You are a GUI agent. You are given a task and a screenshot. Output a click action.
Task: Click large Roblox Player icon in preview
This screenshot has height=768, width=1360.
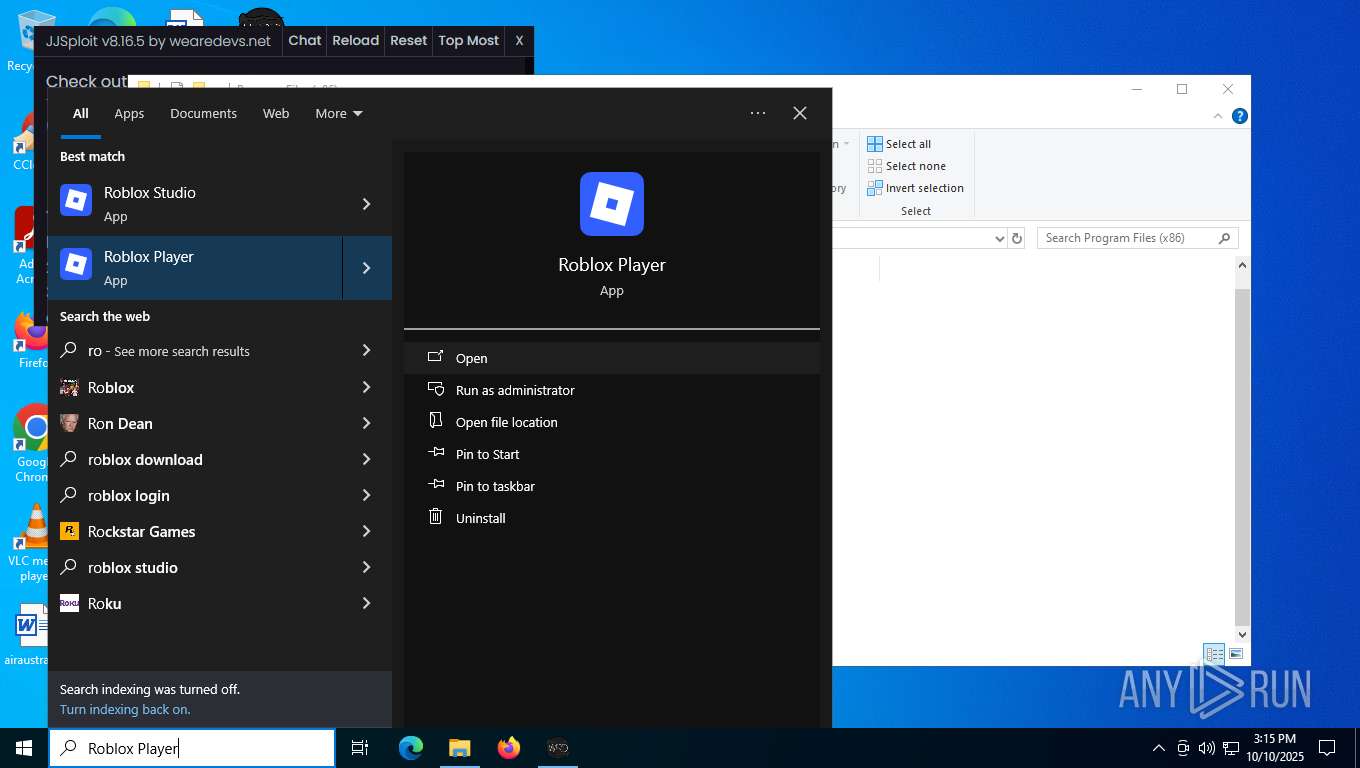point(612,204)
